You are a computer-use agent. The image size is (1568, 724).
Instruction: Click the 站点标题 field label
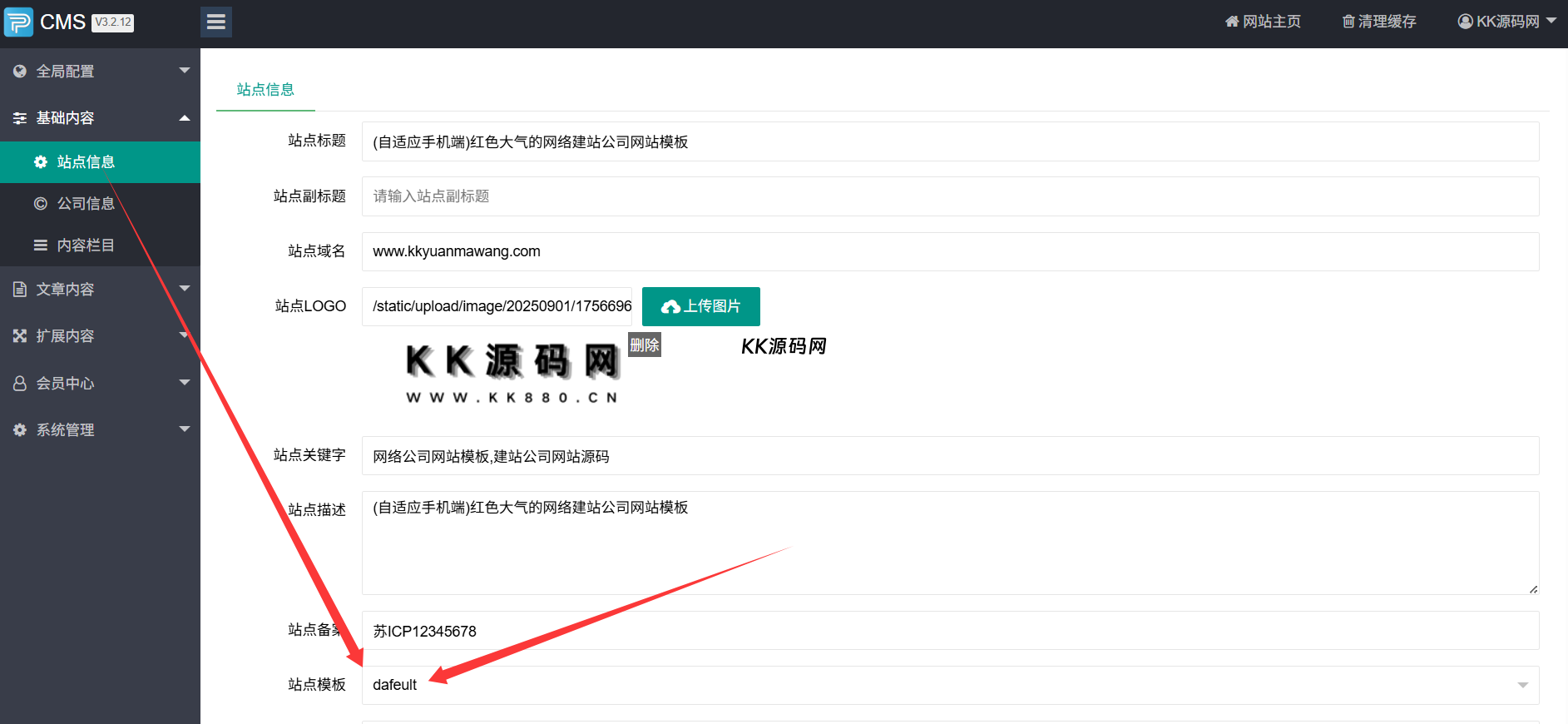(x=317, y=141)
